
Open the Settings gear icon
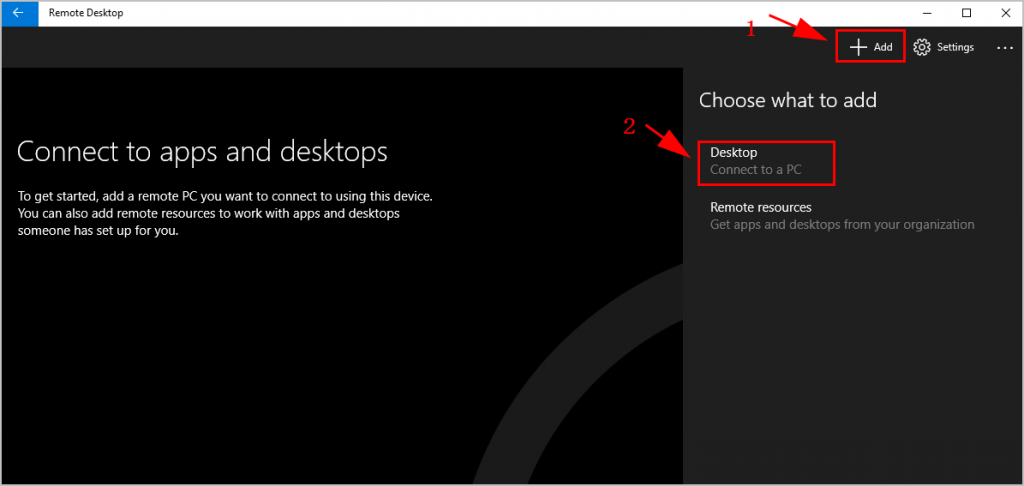pos(922,47)
